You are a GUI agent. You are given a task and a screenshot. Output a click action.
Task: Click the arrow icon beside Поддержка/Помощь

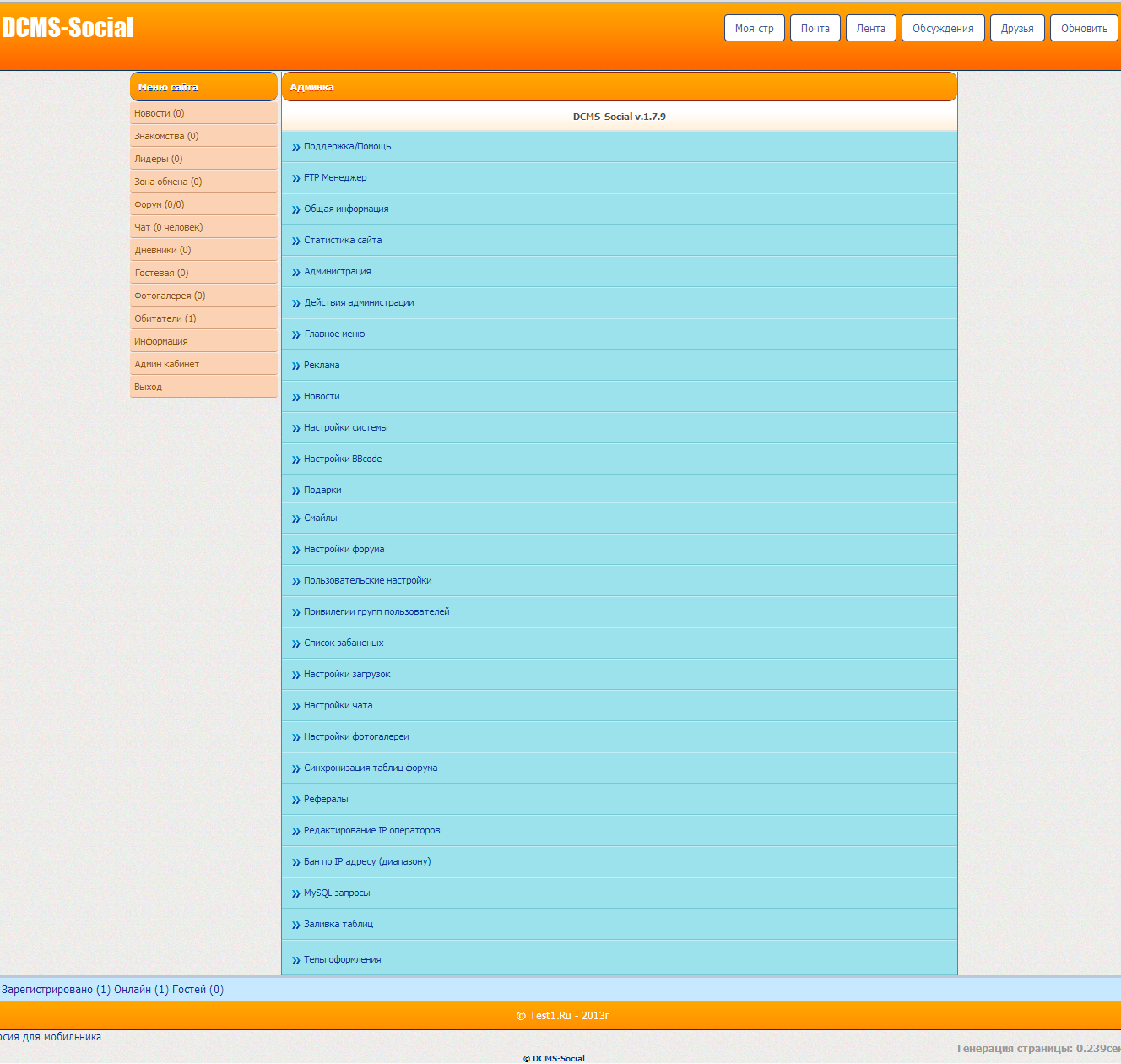click(296, 147)
